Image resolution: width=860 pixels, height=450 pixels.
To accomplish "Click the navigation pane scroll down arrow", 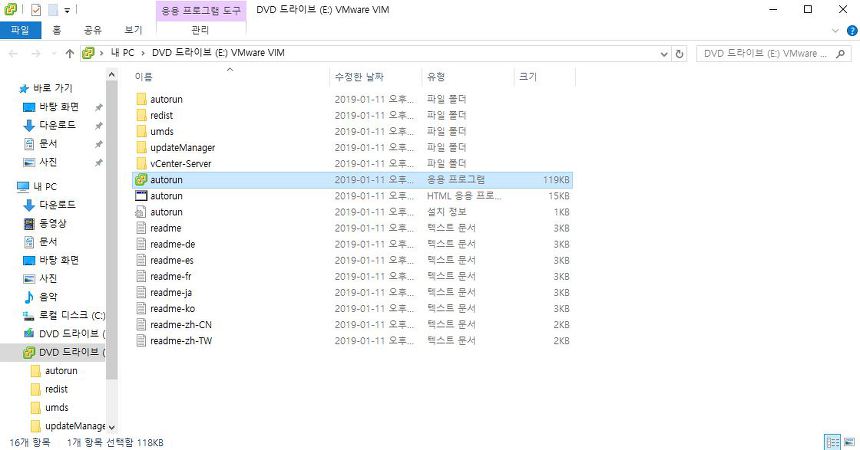I will [x=111, y=427].
